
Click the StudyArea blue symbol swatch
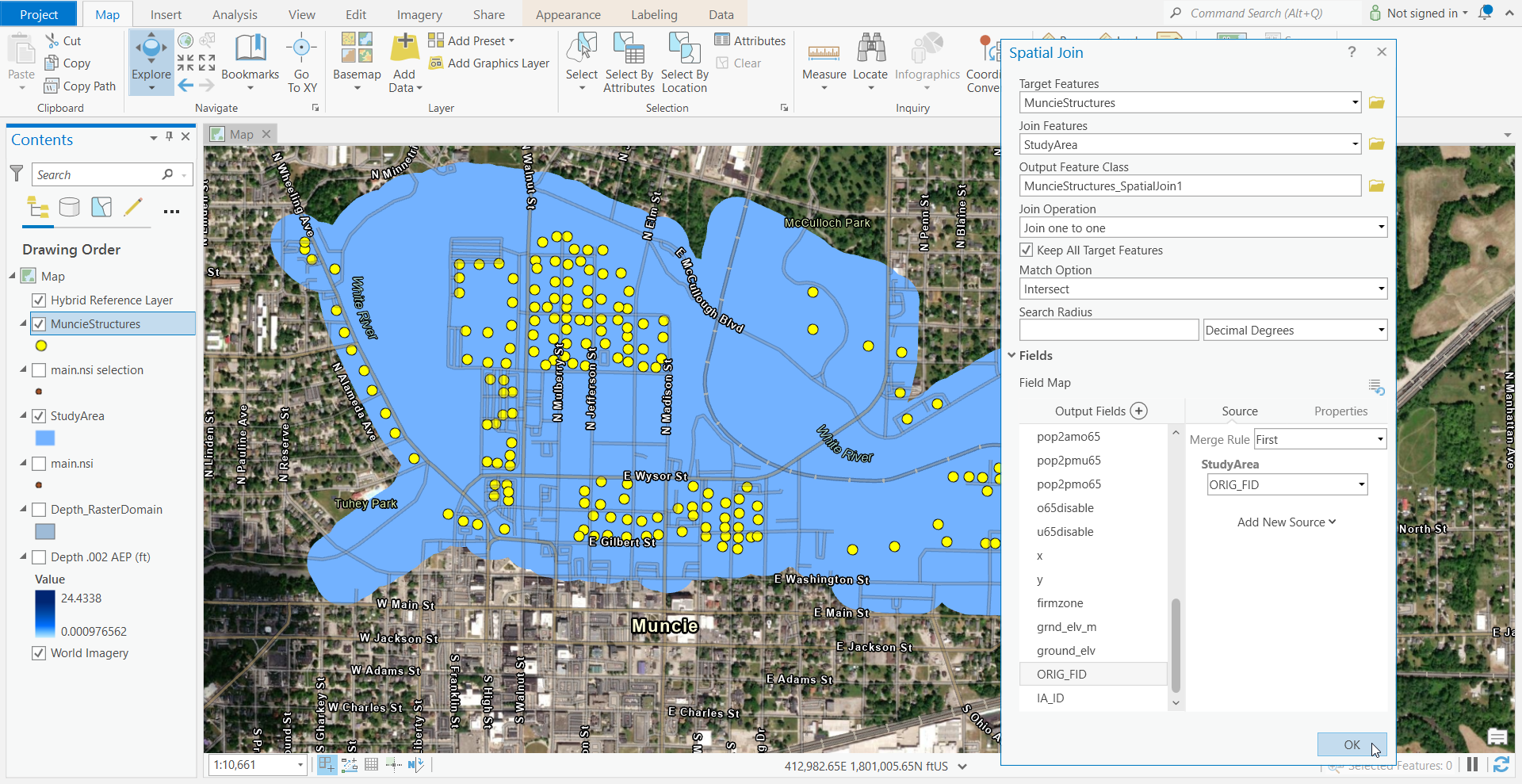[45, 438]
